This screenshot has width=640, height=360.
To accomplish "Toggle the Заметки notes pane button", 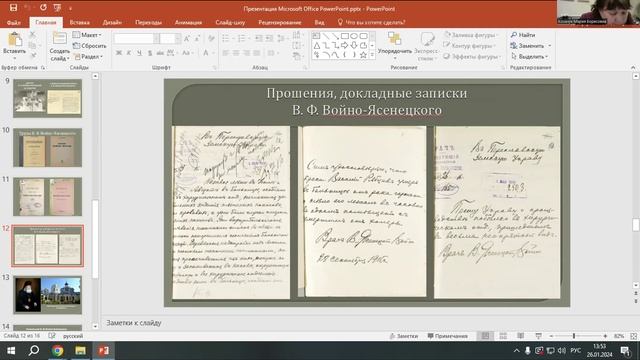I will (404, 336).
